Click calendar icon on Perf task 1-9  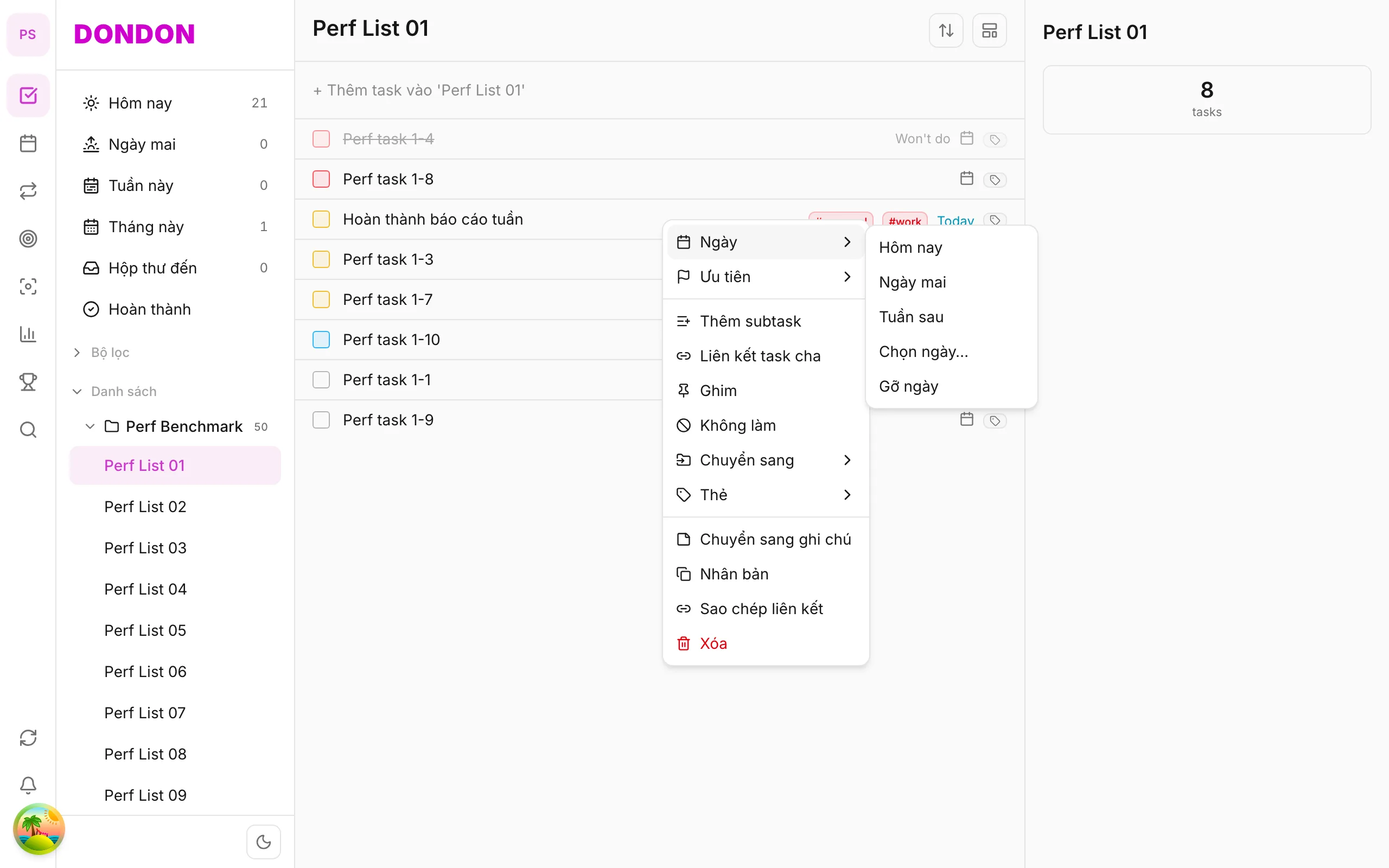[966, 420]
